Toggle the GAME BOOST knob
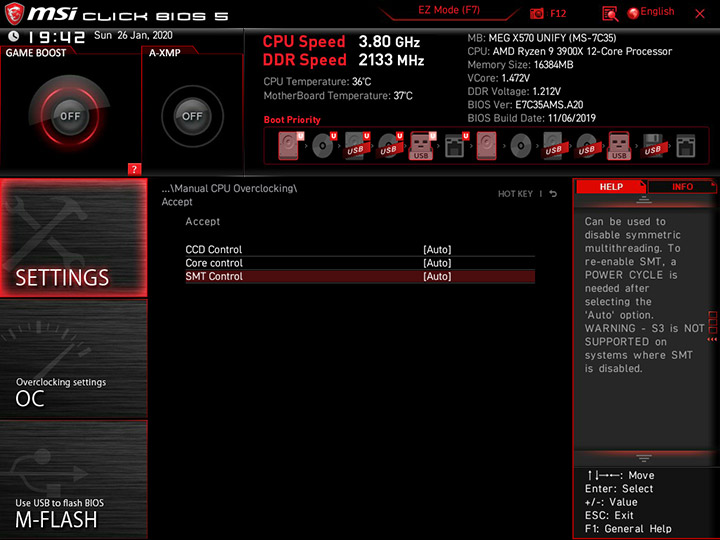 pyautogui.click(x=70, y=116)
